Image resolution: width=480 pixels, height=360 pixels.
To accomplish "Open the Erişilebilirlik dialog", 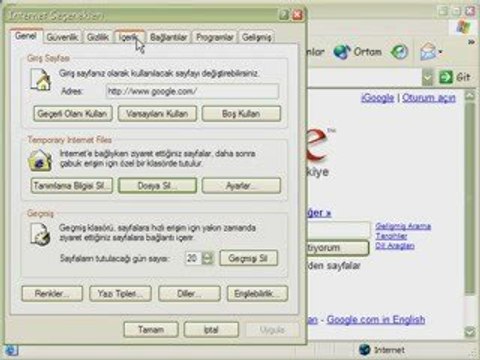I will 257,294.
